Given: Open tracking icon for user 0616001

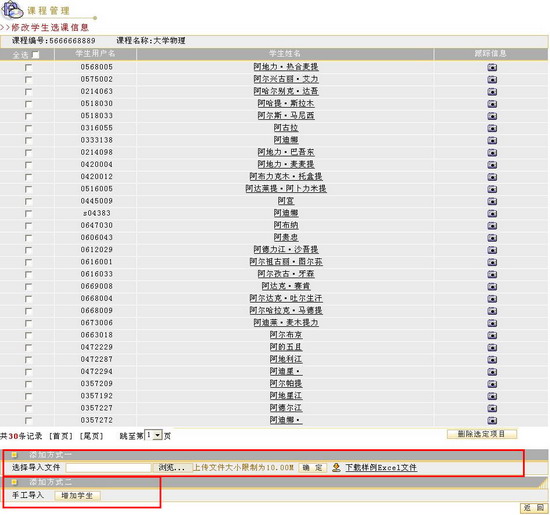Looking at the screenshot, I should tap(492, 262).
